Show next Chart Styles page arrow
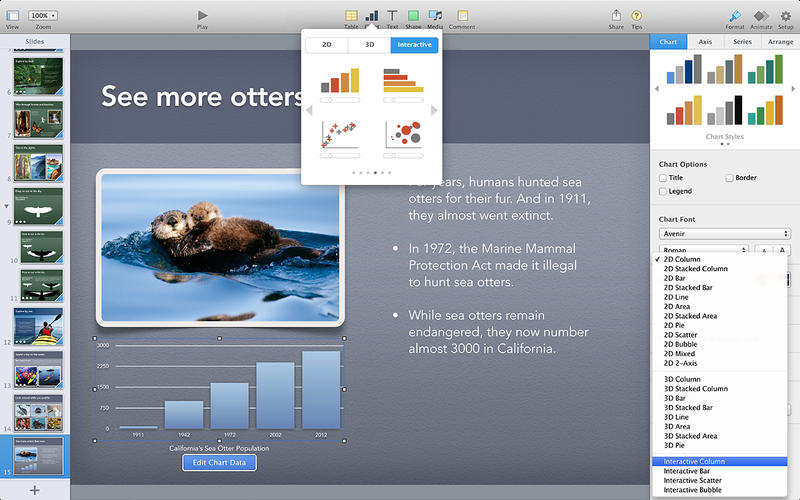This screenshot has width=800, height=500. pos(793,89)
